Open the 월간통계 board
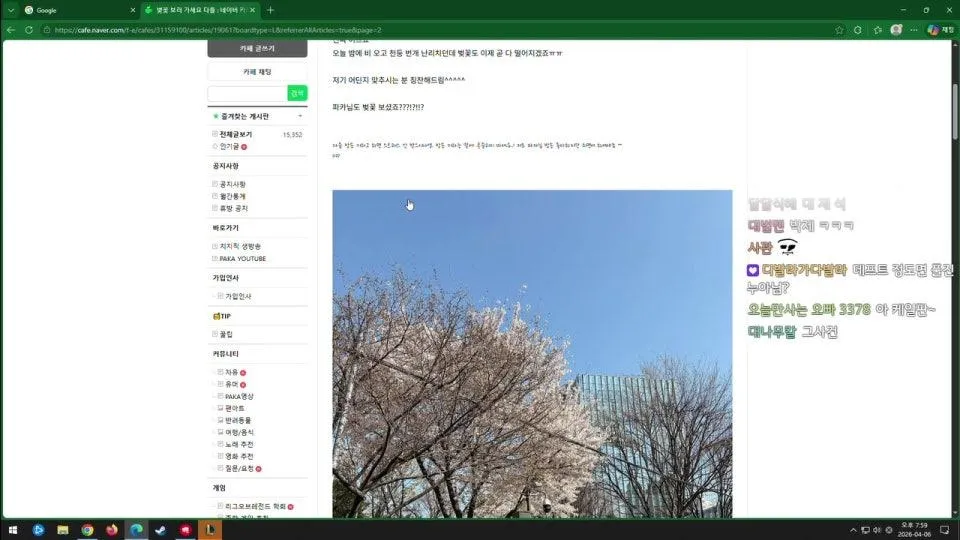The height and width of the screenshot is (540, 960). (x=233, y=197)
